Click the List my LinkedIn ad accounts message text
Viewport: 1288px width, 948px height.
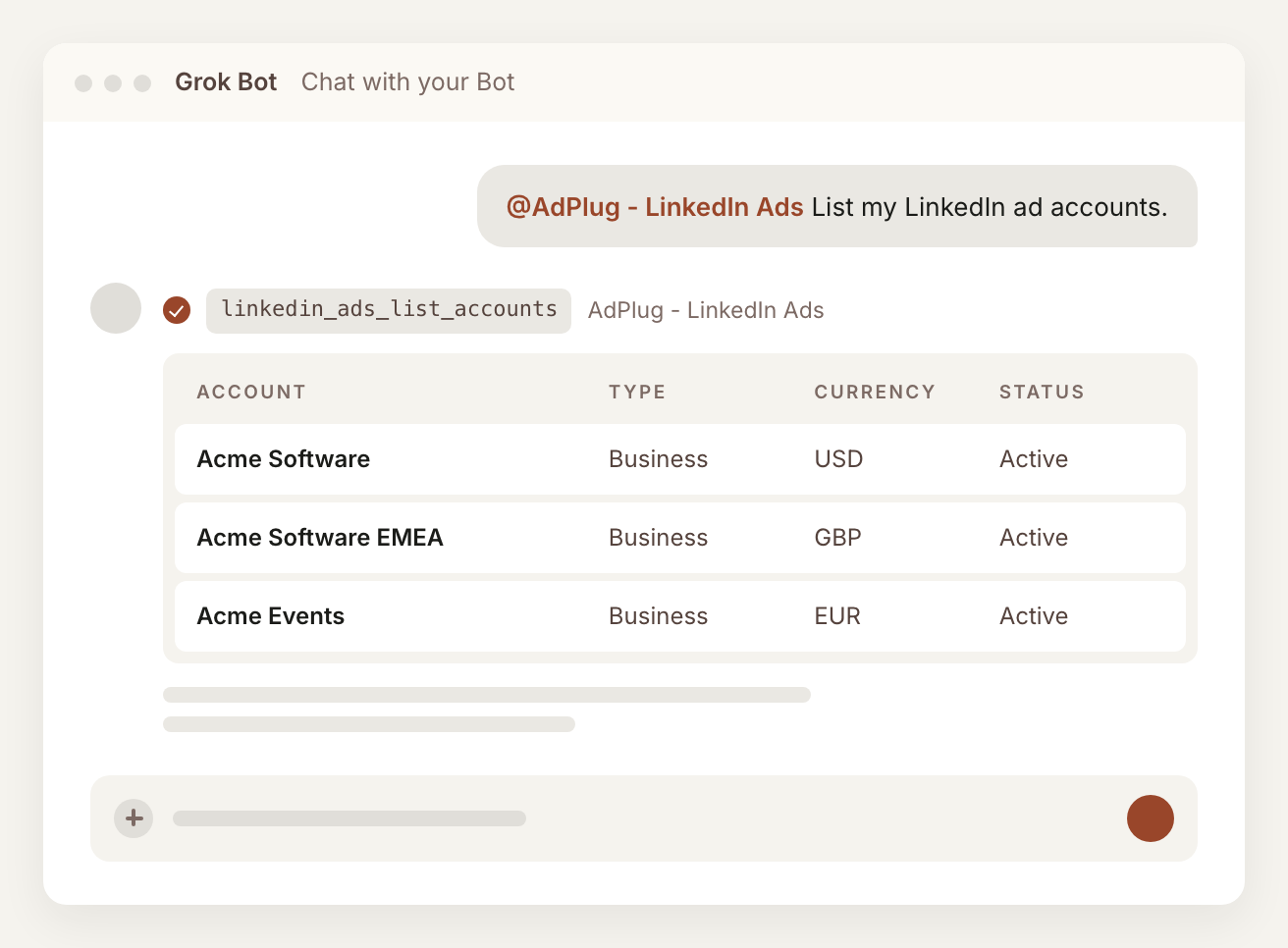point(990,207)
